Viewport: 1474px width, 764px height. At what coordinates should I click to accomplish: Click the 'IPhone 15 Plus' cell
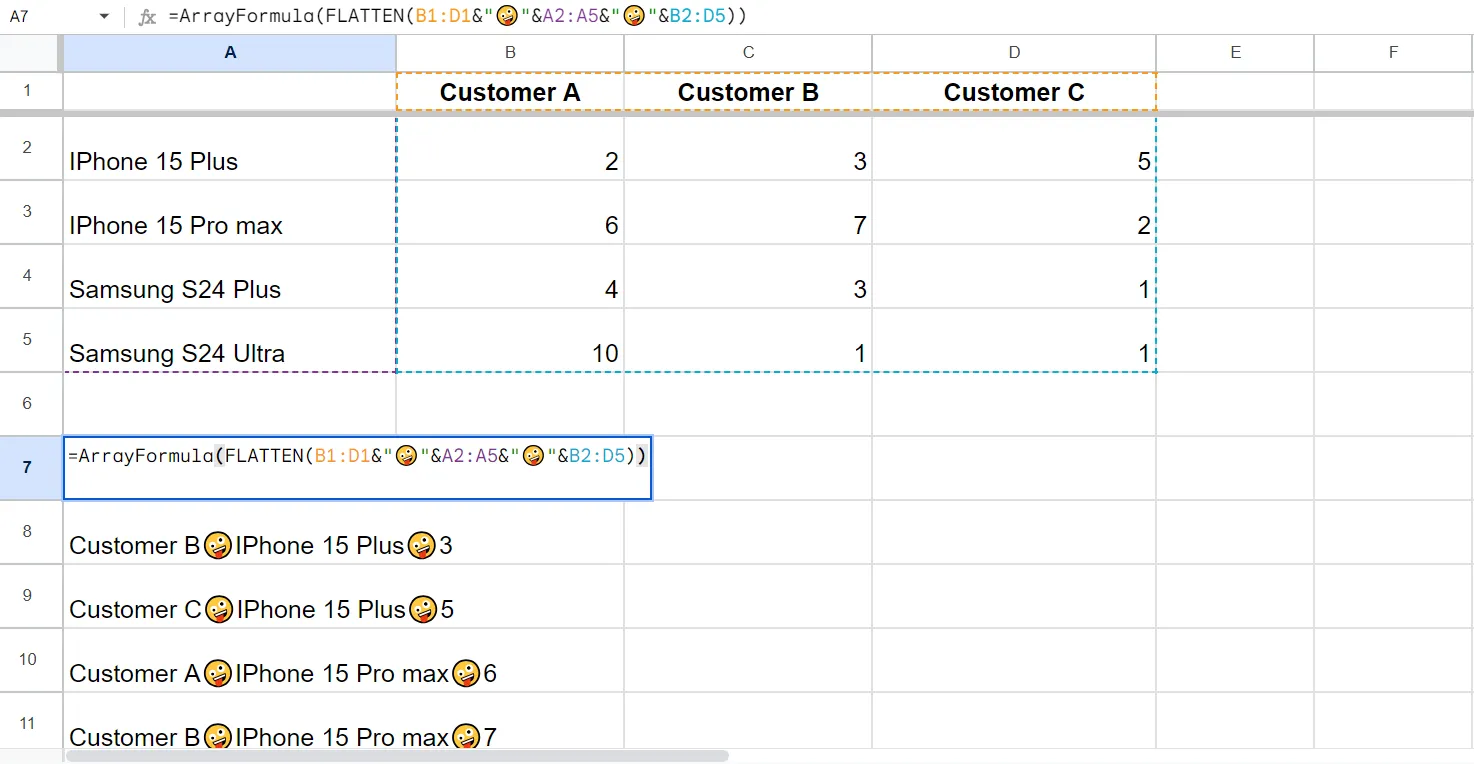point(230,149)
